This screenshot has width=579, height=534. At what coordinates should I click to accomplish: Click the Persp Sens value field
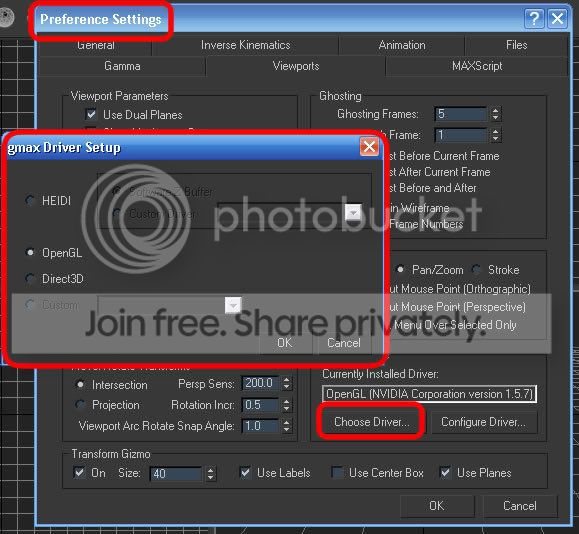[x=260, y=383]
